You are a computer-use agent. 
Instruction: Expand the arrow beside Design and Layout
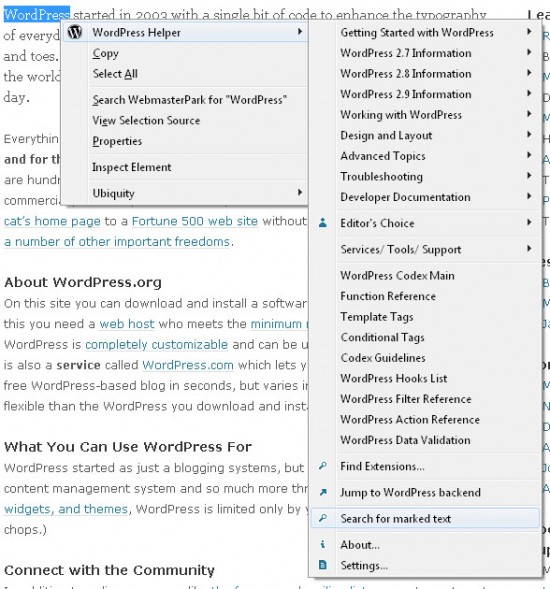tap(529, 134)
